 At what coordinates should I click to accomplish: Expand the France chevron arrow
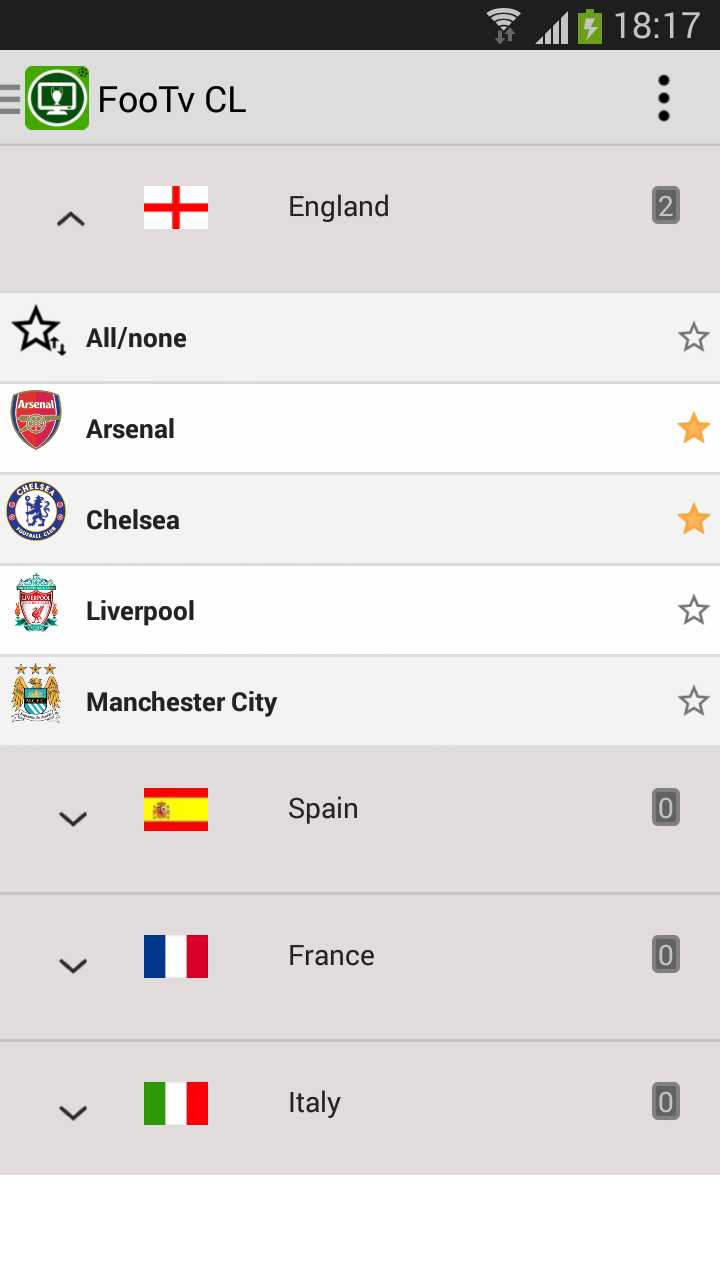click(x=73, y=965)
